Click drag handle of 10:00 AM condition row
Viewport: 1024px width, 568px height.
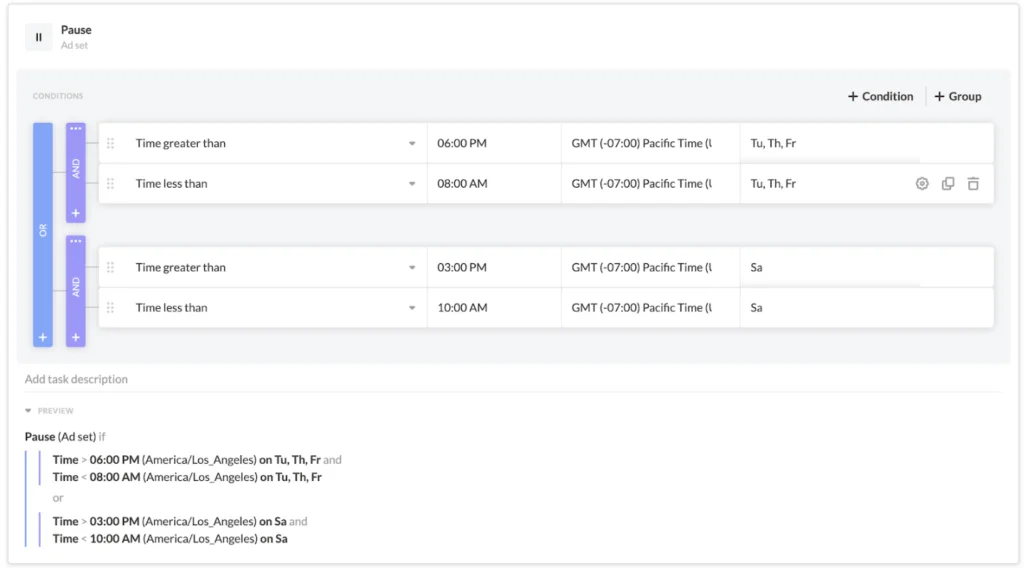(111, 308)
